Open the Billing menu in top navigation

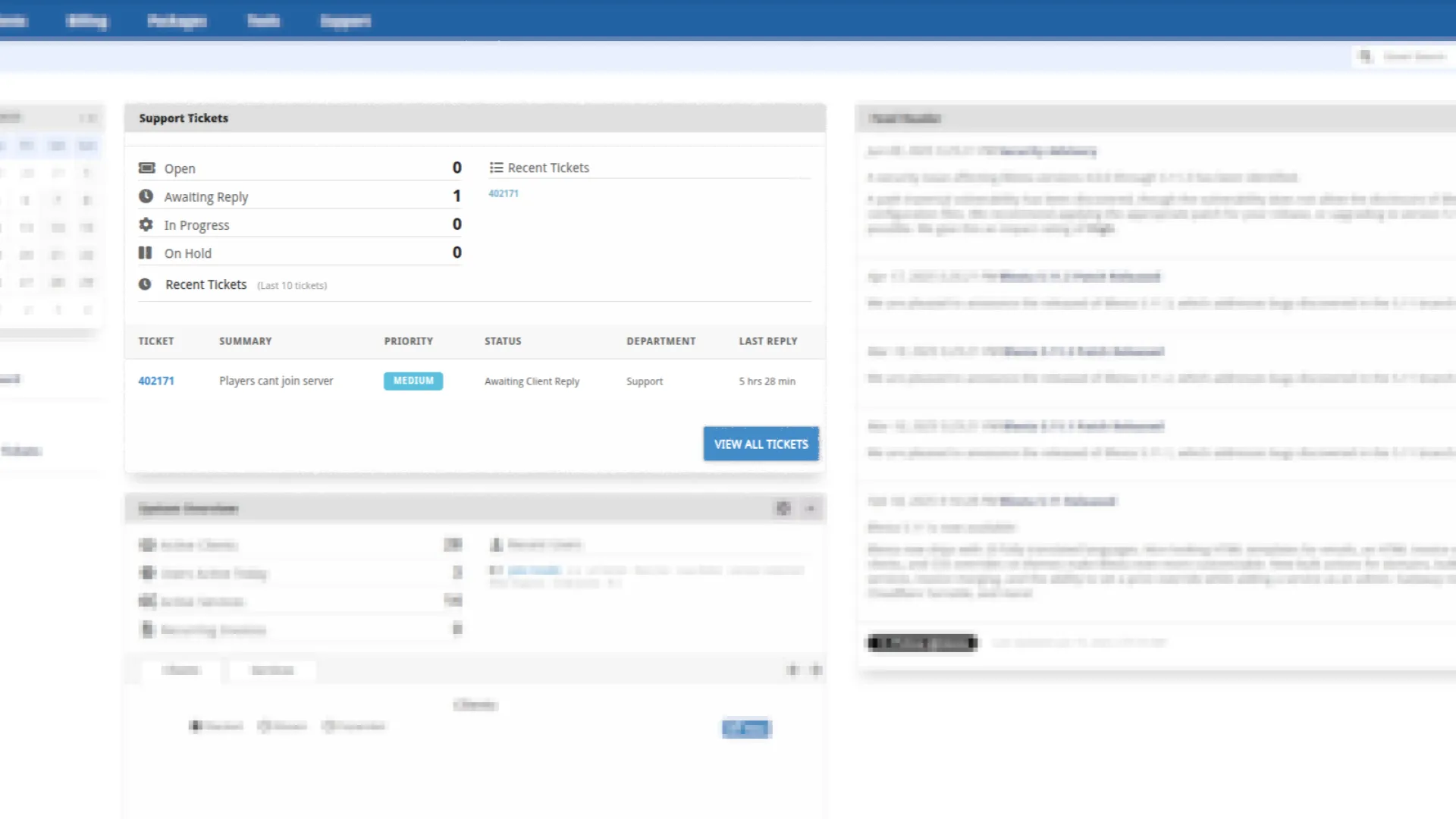pos(86,20)
